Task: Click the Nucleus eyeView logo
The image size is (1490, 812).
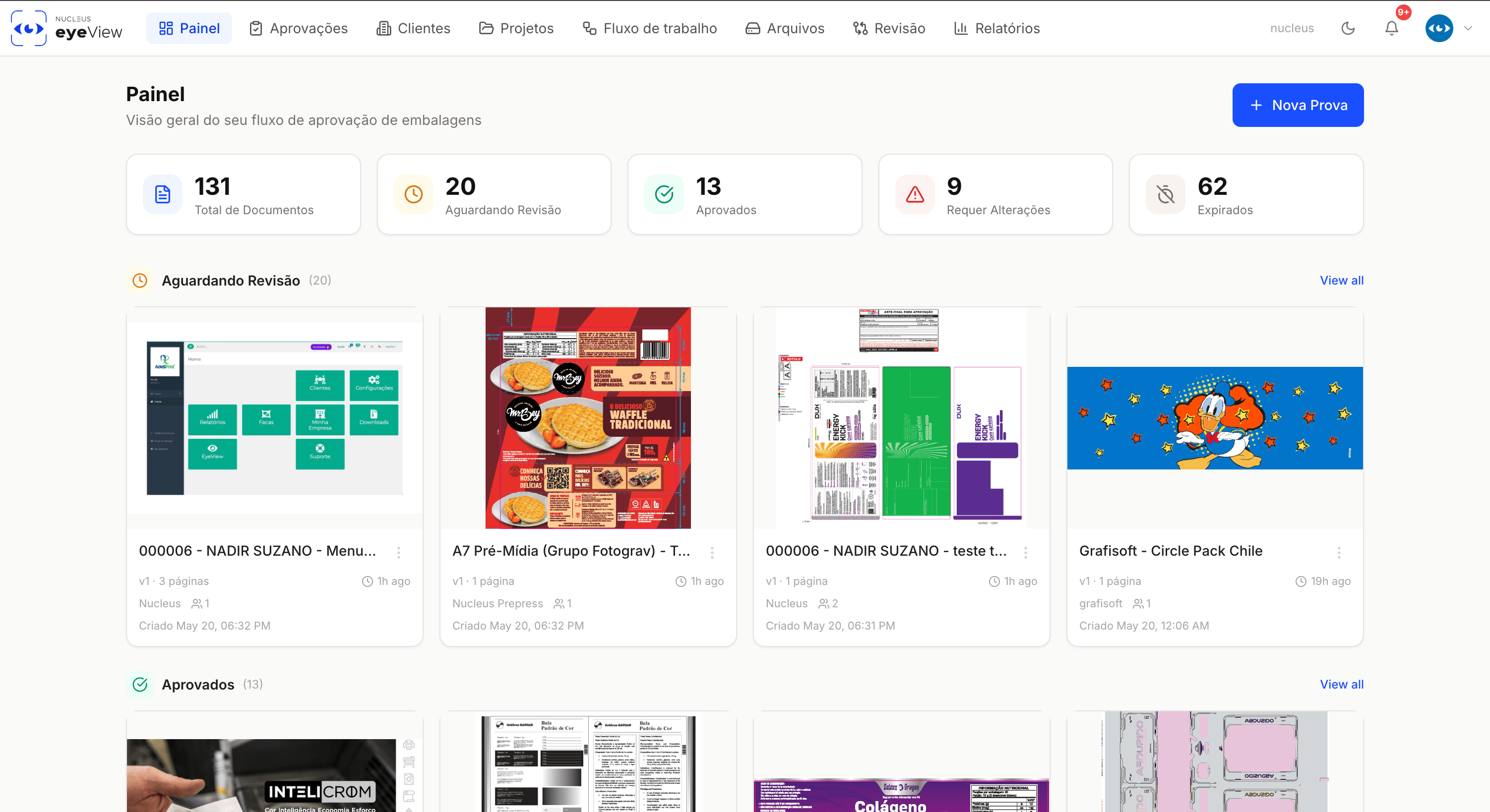Action: (66, 28)
